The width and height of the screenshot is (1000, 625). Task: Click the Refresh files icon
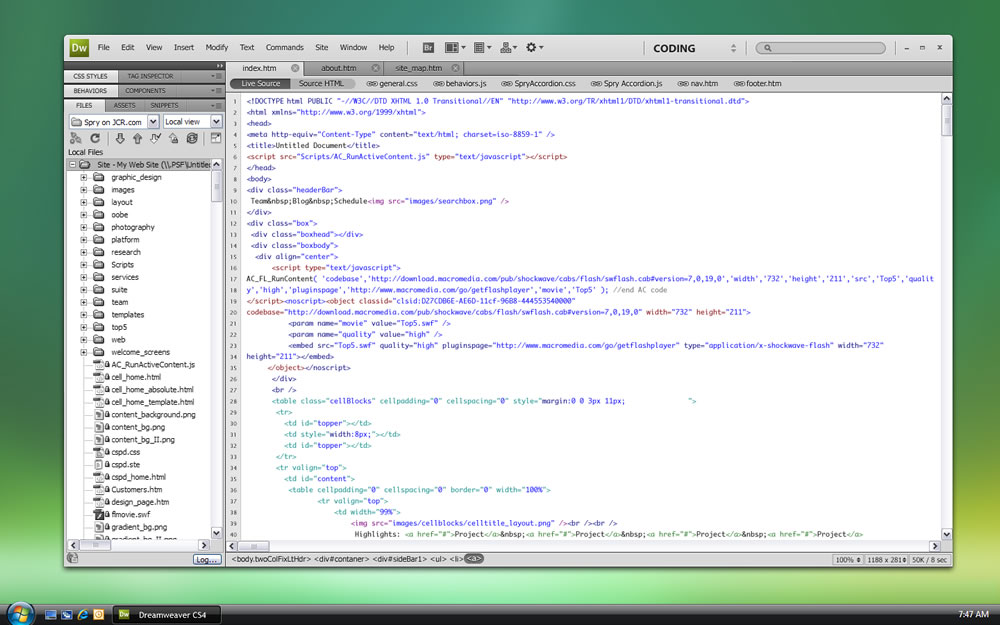point(95,138)
